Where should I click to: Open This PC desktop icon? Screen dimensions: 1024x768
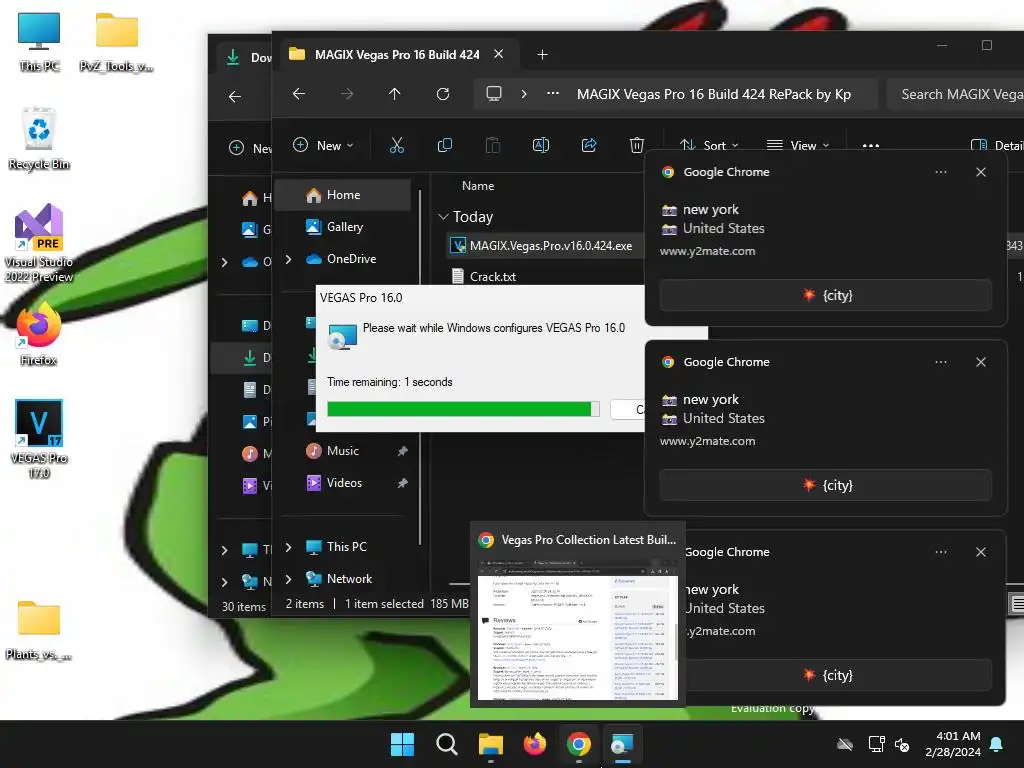(39, 42)
